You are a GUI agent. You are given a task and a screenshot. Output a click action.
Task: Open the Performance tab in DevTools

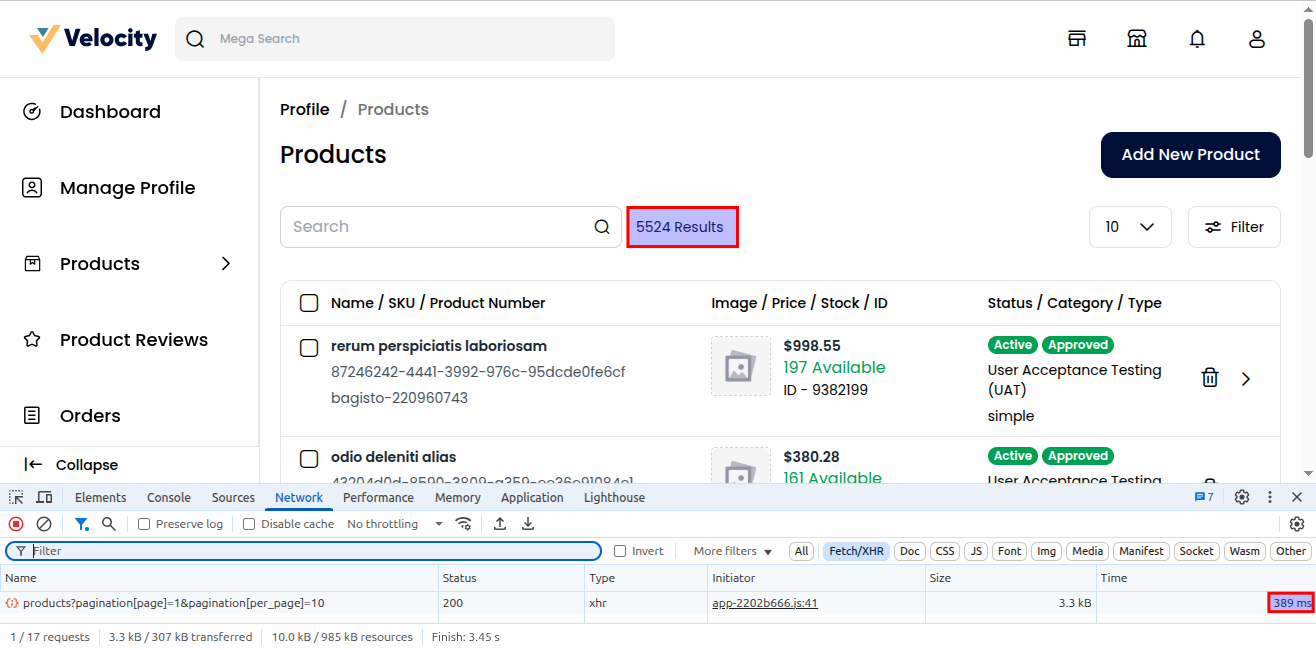point(378,497)
